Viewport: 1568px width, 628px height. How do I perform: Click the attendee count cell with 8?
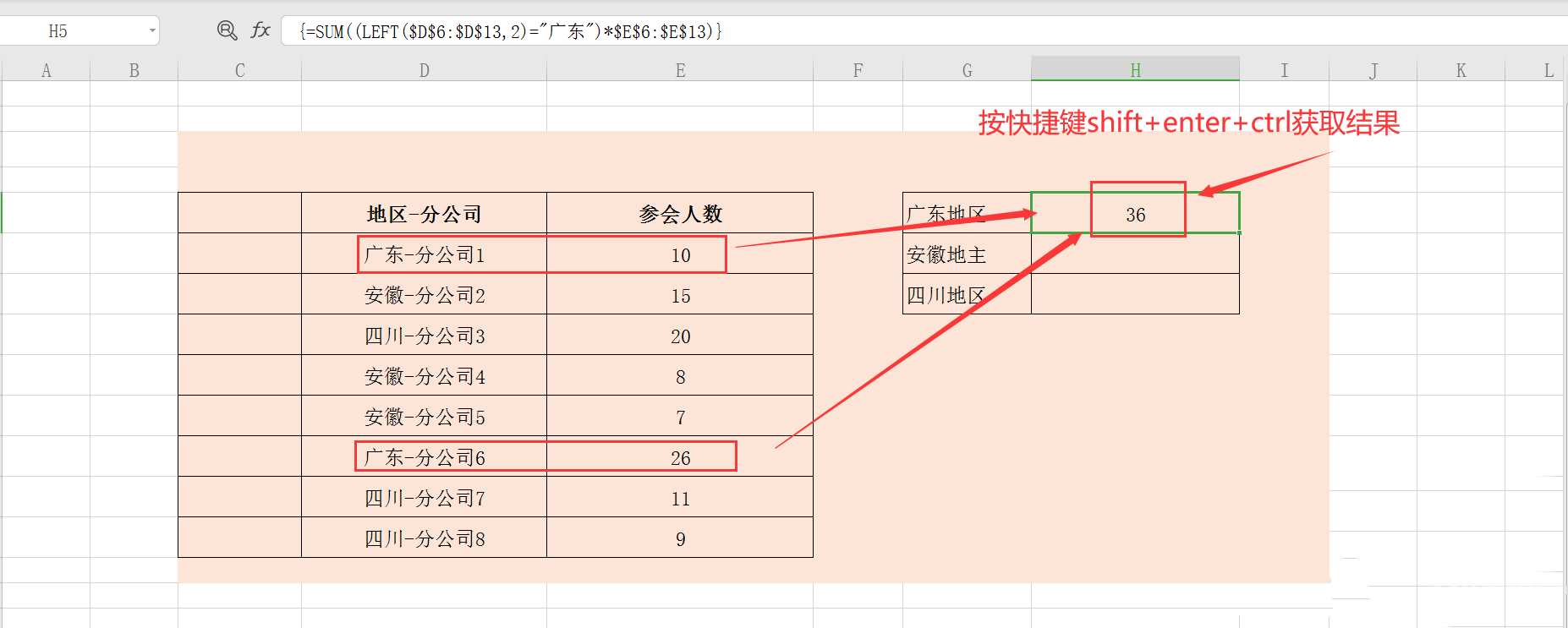pyautogui.click(x=680, y=375)
